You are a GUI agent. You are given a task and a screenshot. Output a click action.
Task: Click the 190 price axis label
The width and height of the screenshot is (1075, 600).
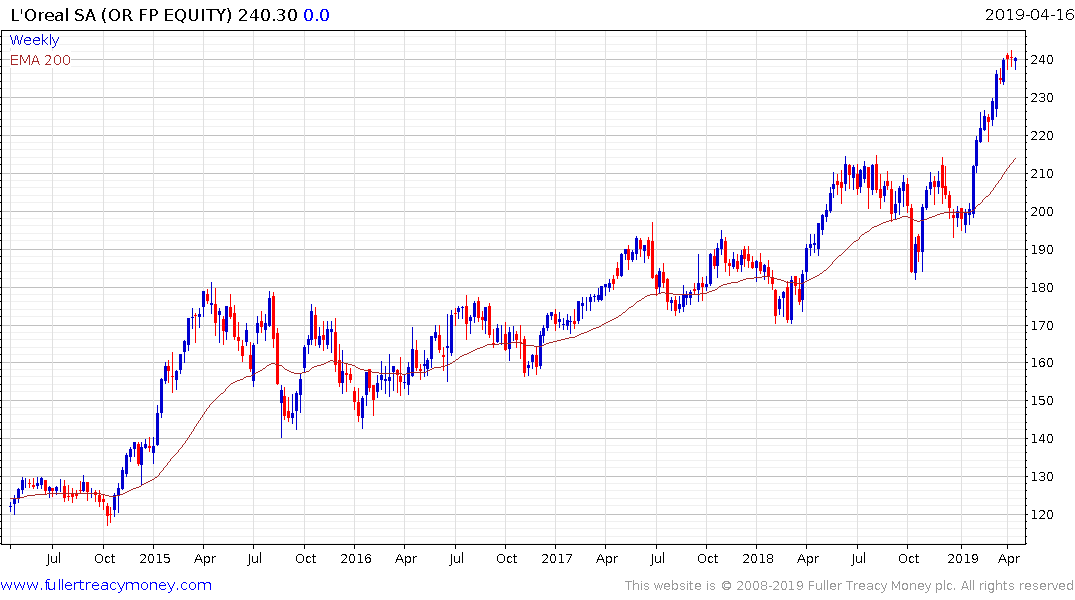pos(1041,250)
